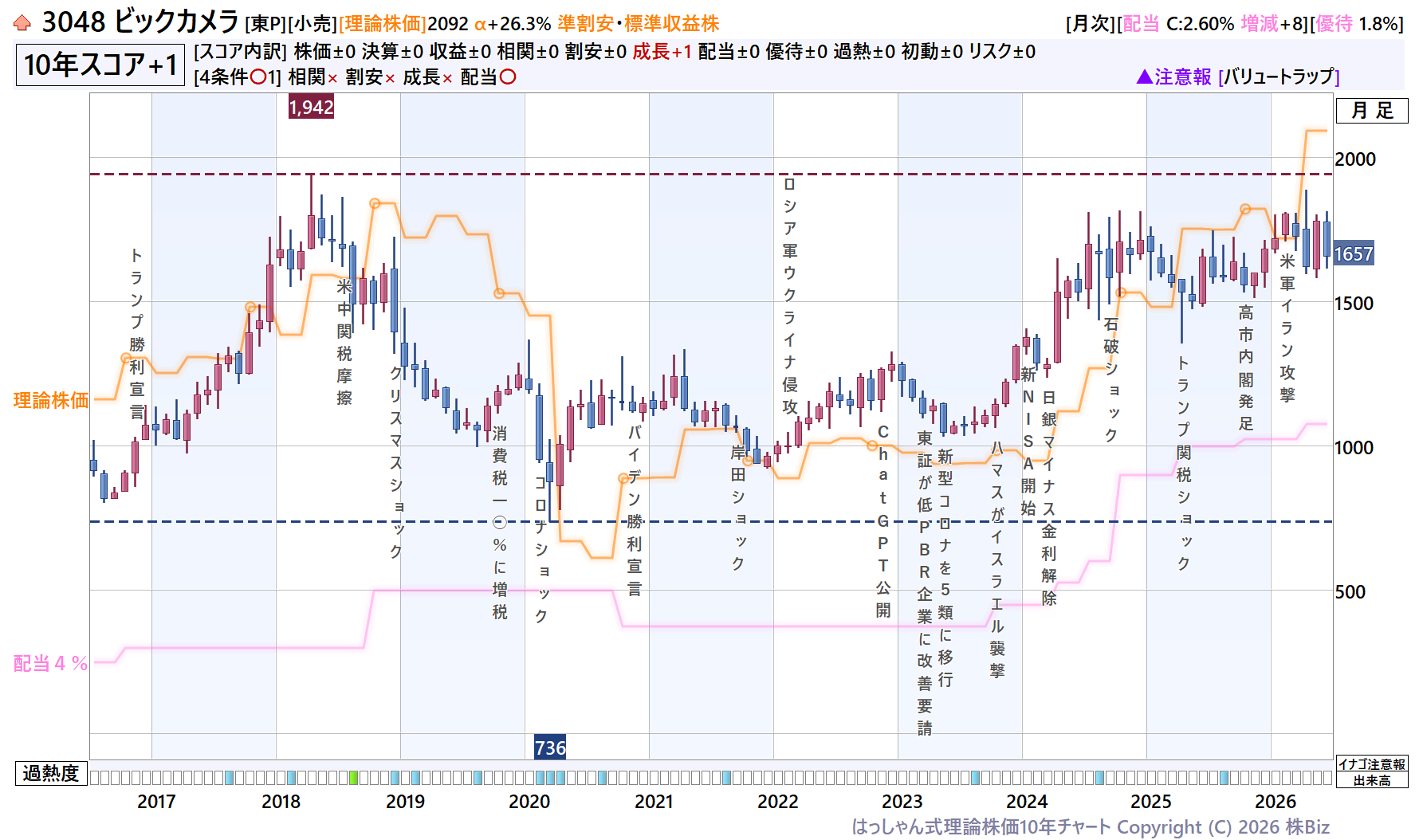Click the red 成長+1 score item
Screen dimensions: 1419x840
coord(662,52)
